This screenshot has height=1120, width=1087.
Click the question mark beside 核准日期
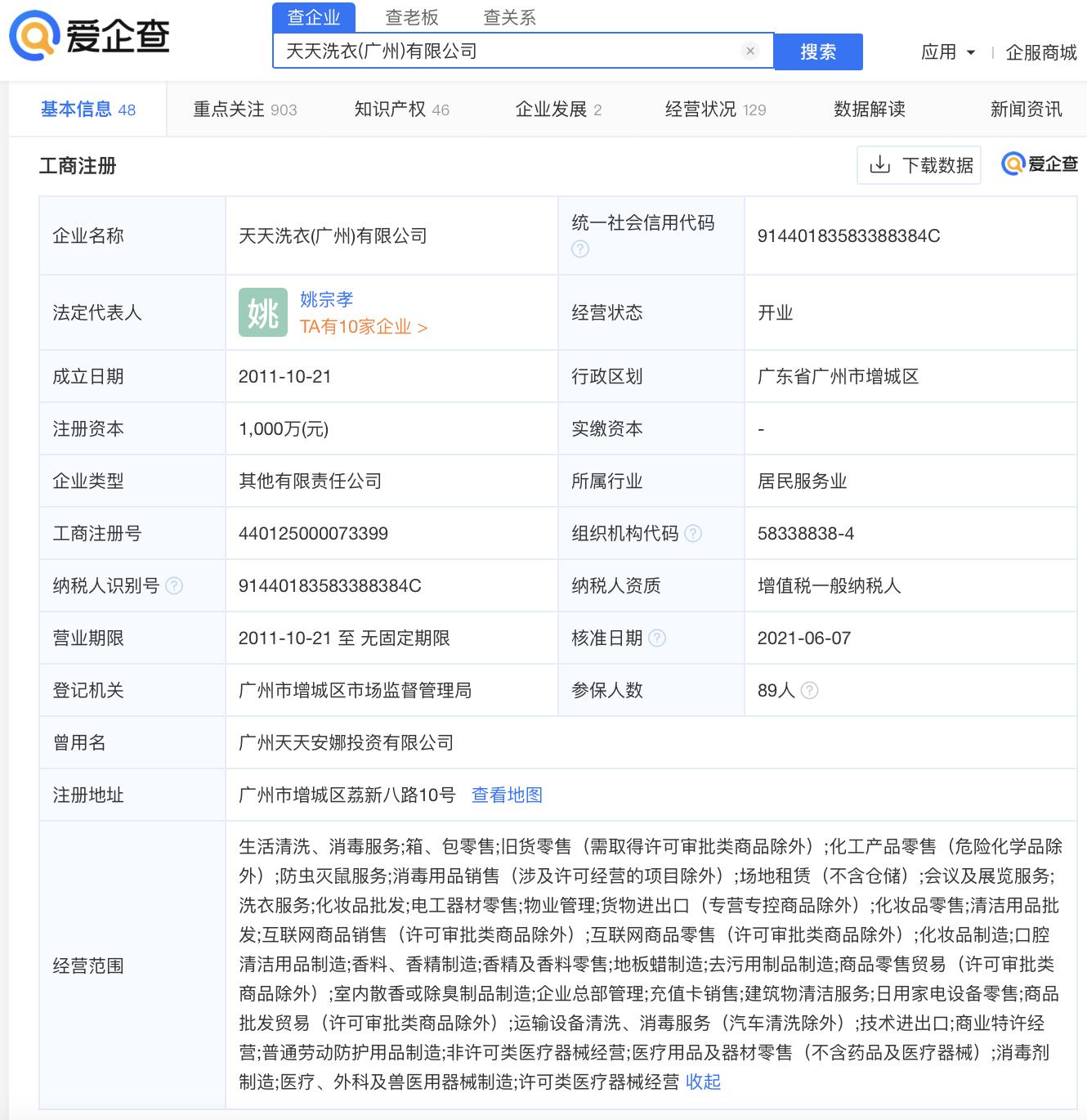pyautogui.click(x=658, y=638)
